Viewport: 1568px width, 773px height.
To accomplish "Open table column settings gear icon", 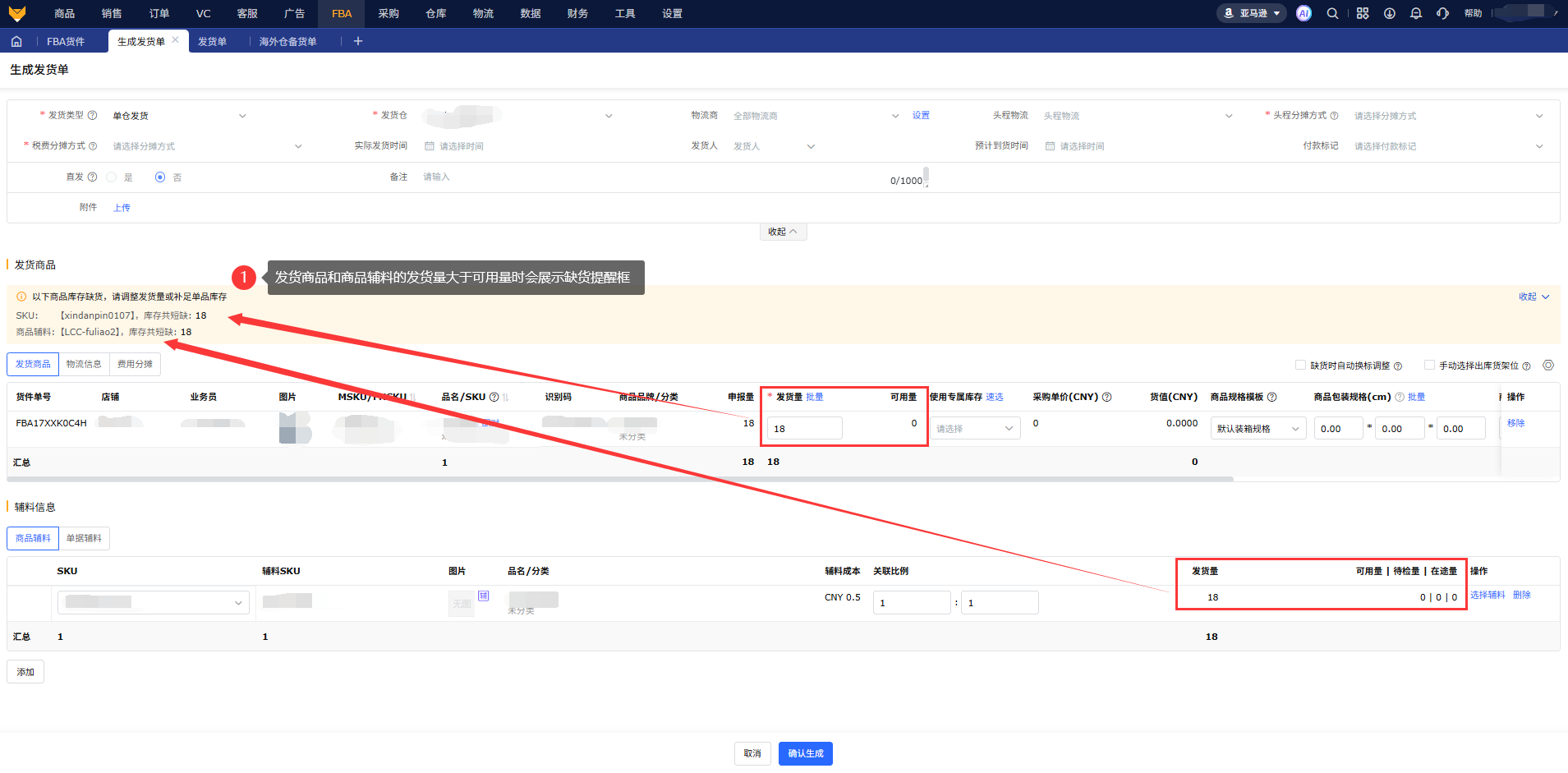I will (1548, 365).
